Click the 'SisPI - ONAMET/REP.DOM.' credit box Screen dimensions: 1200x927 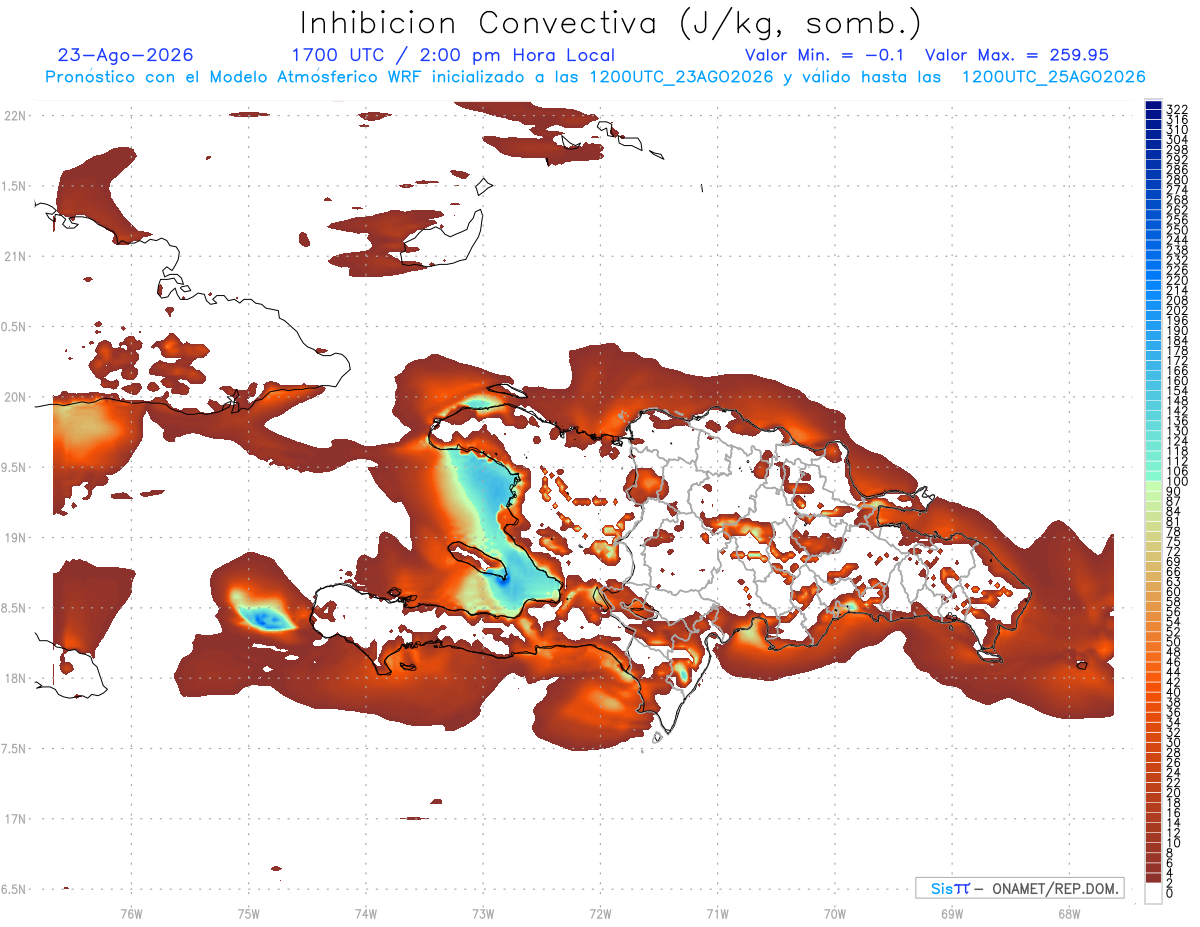coord(1020,888)
